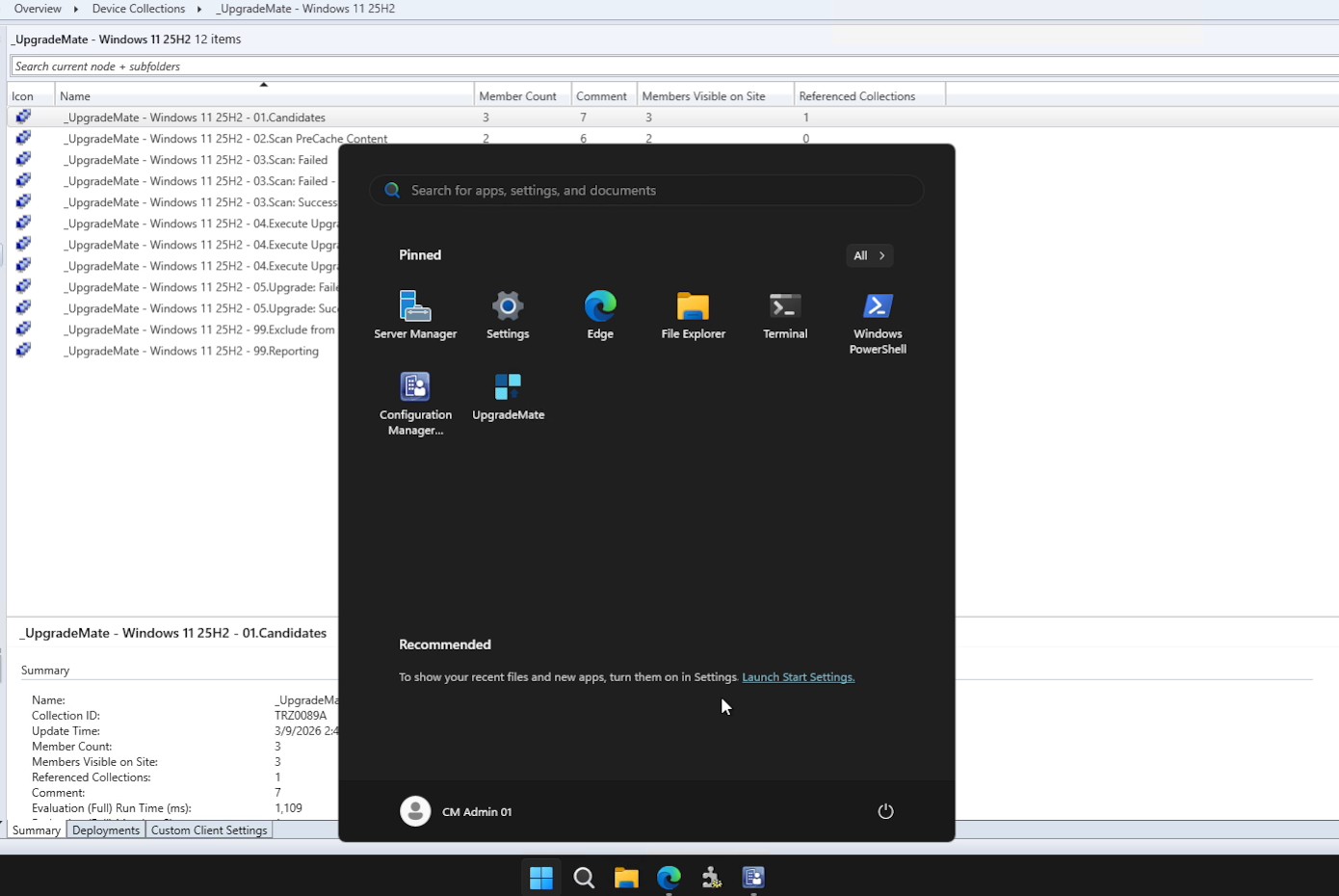The width and height of the screenshot is (1339, 896).
Task: Sort by Name column header
Action: [264, 95]
